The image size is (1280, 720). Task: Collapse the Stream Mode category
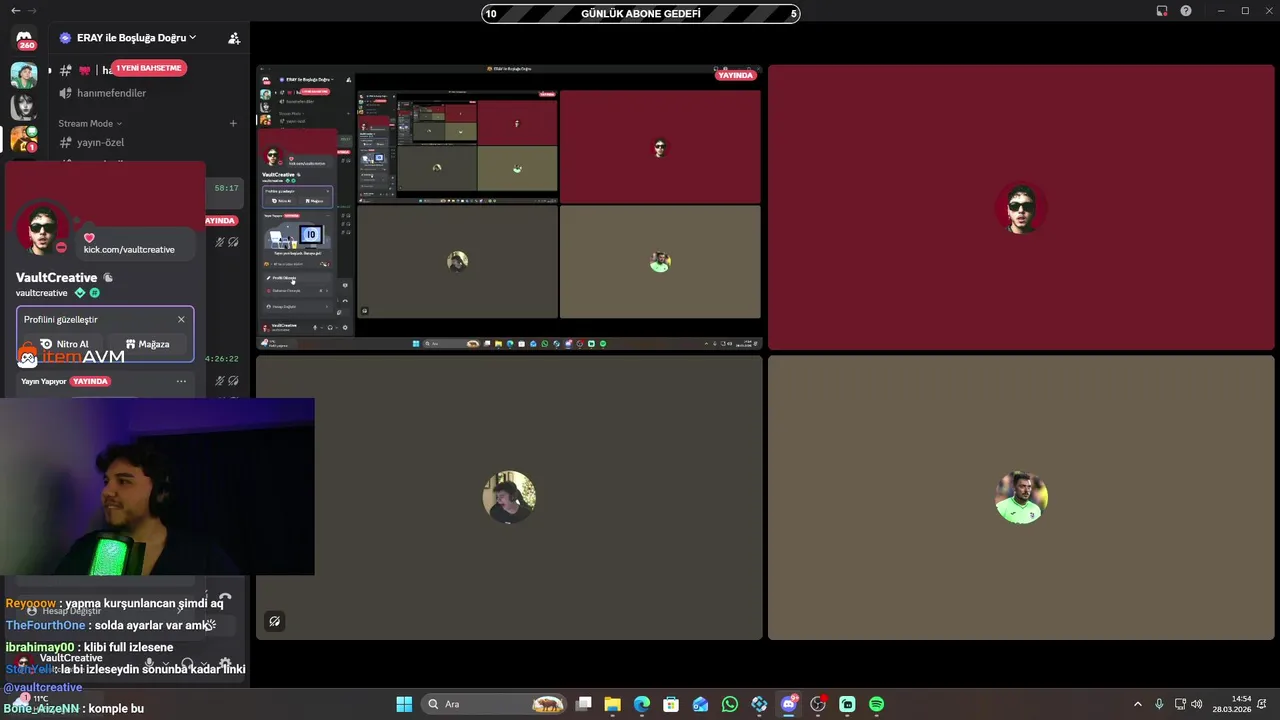tap(90, 124)
